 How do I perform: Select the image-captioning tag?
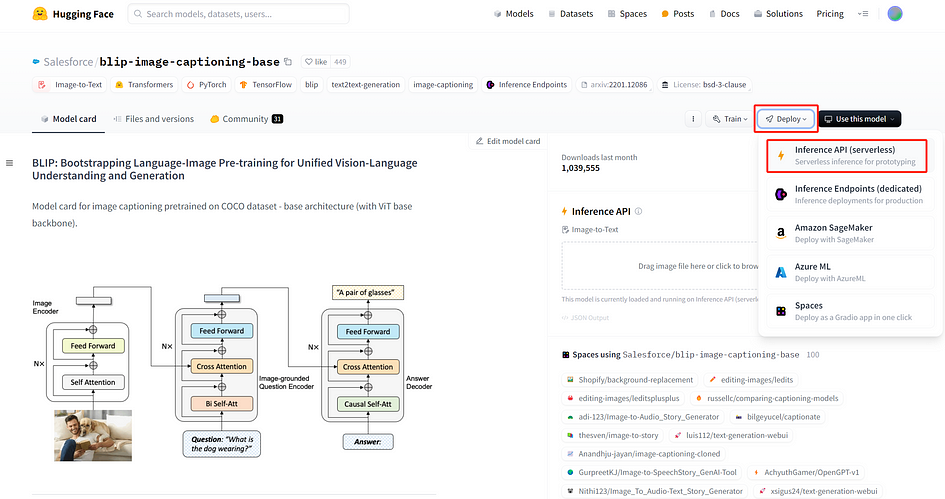[x=443, y=85]
